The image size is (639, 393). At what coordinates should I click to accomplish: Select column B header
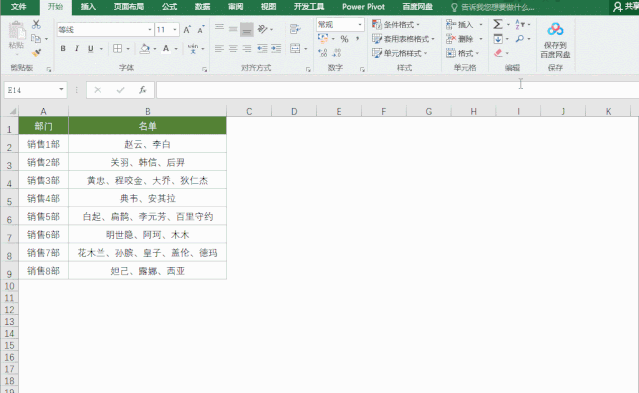(148, 111)
